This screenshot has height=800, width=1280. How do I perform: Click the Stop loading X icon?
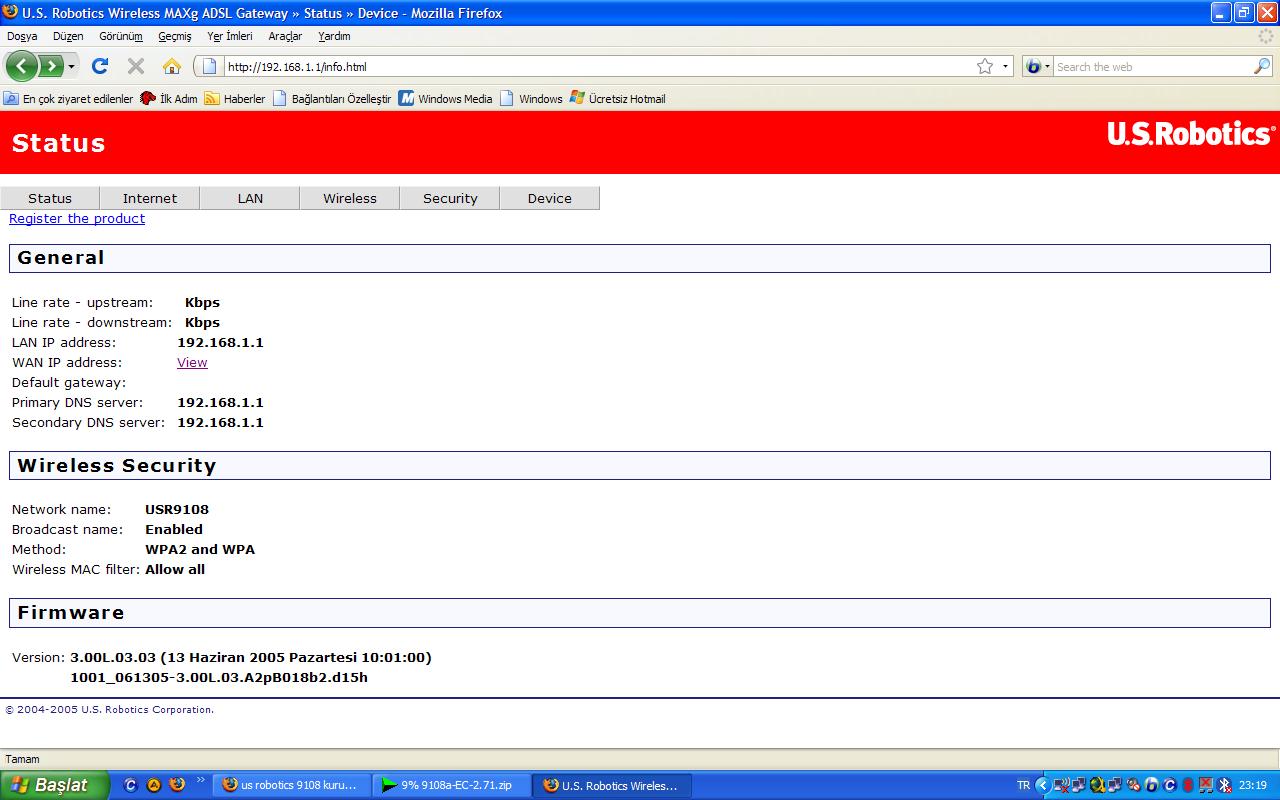[x=136, y=67]
